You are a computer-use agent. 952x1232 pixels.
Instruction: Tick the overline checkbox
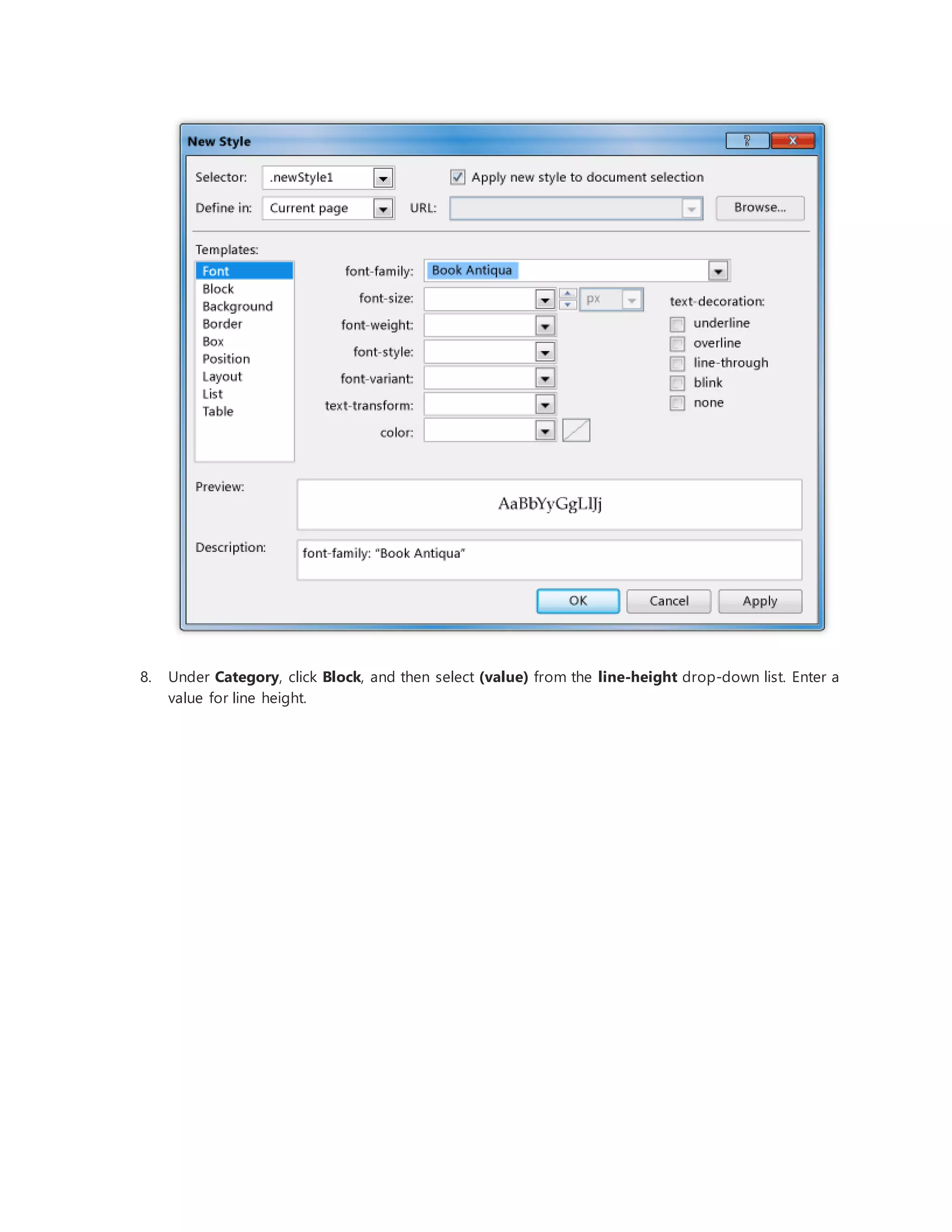pos(677,344)
